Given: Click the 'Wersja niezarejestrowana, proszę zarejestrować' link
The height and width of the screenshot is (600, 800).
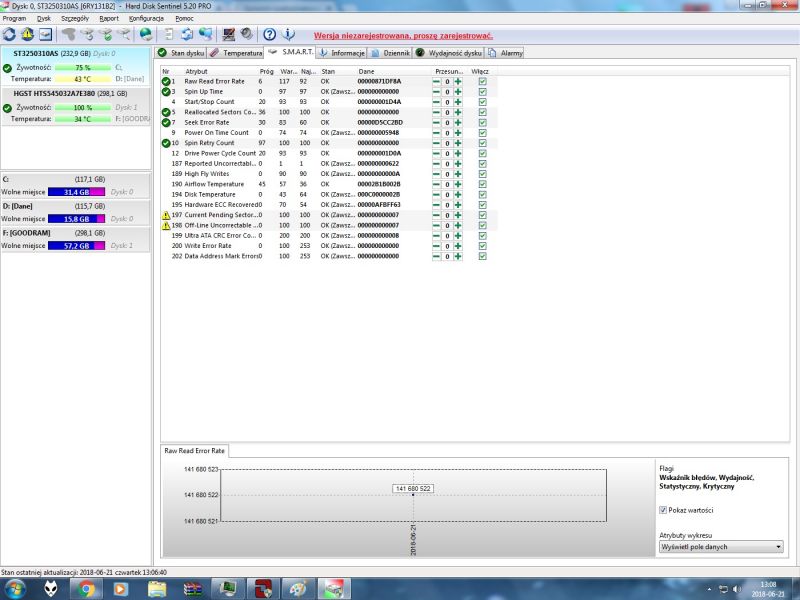Looking at the screenshot, I should point(403,36).
